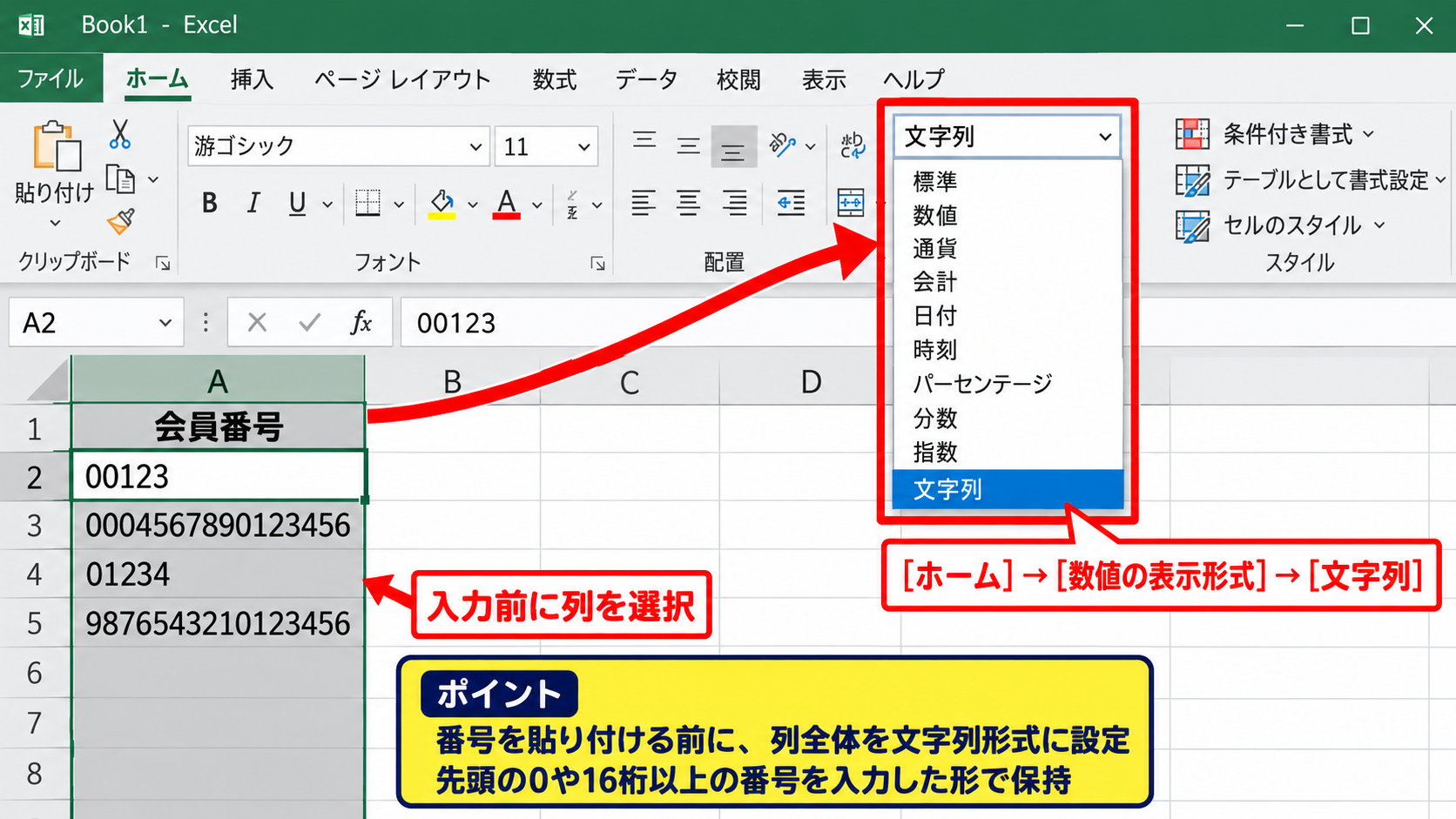Click the merge and center icon
The image size is (1456, 819).
coord(851,203)
